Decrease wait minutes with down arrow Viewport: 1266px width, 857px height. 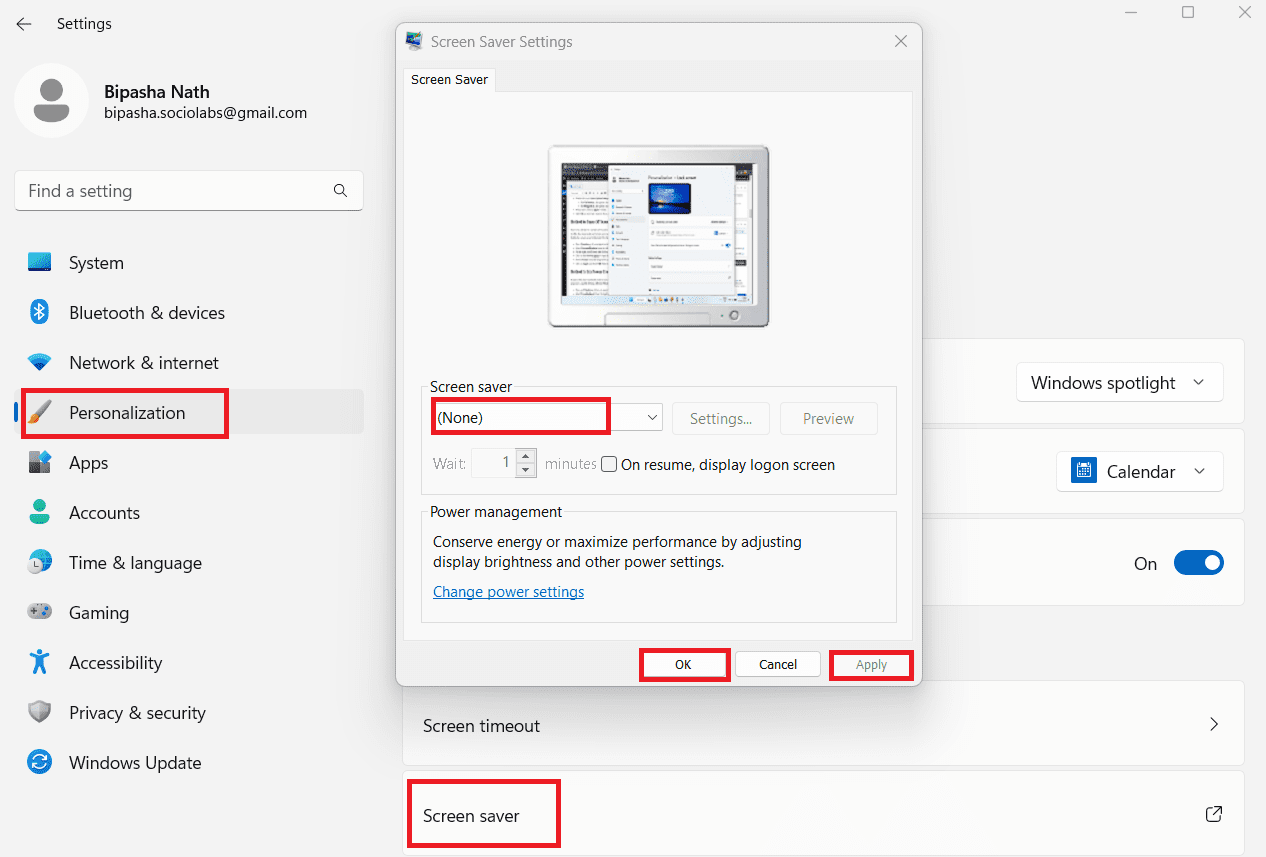click(x=527, y=470)
